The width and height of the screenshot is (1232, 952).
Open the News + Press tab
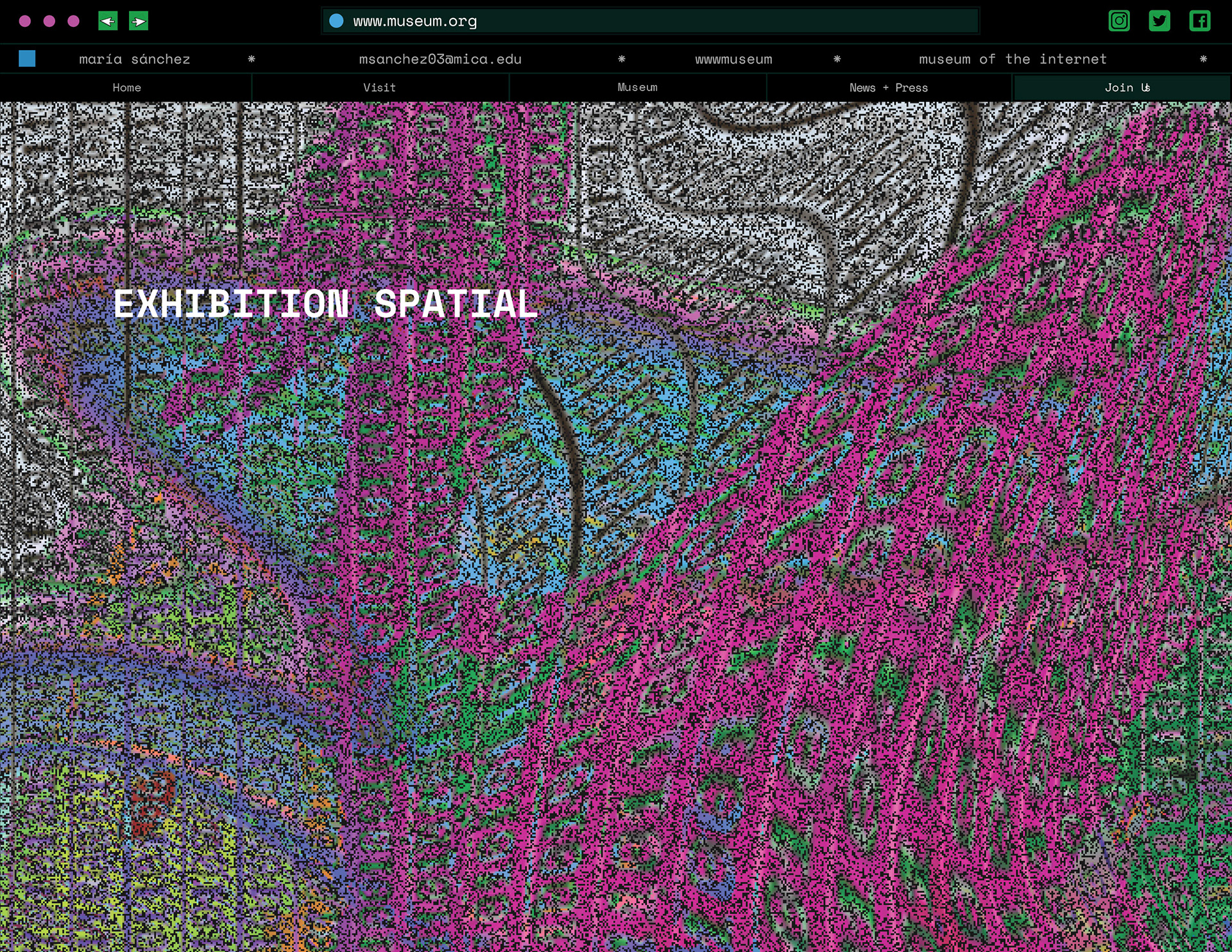(889, 87)
